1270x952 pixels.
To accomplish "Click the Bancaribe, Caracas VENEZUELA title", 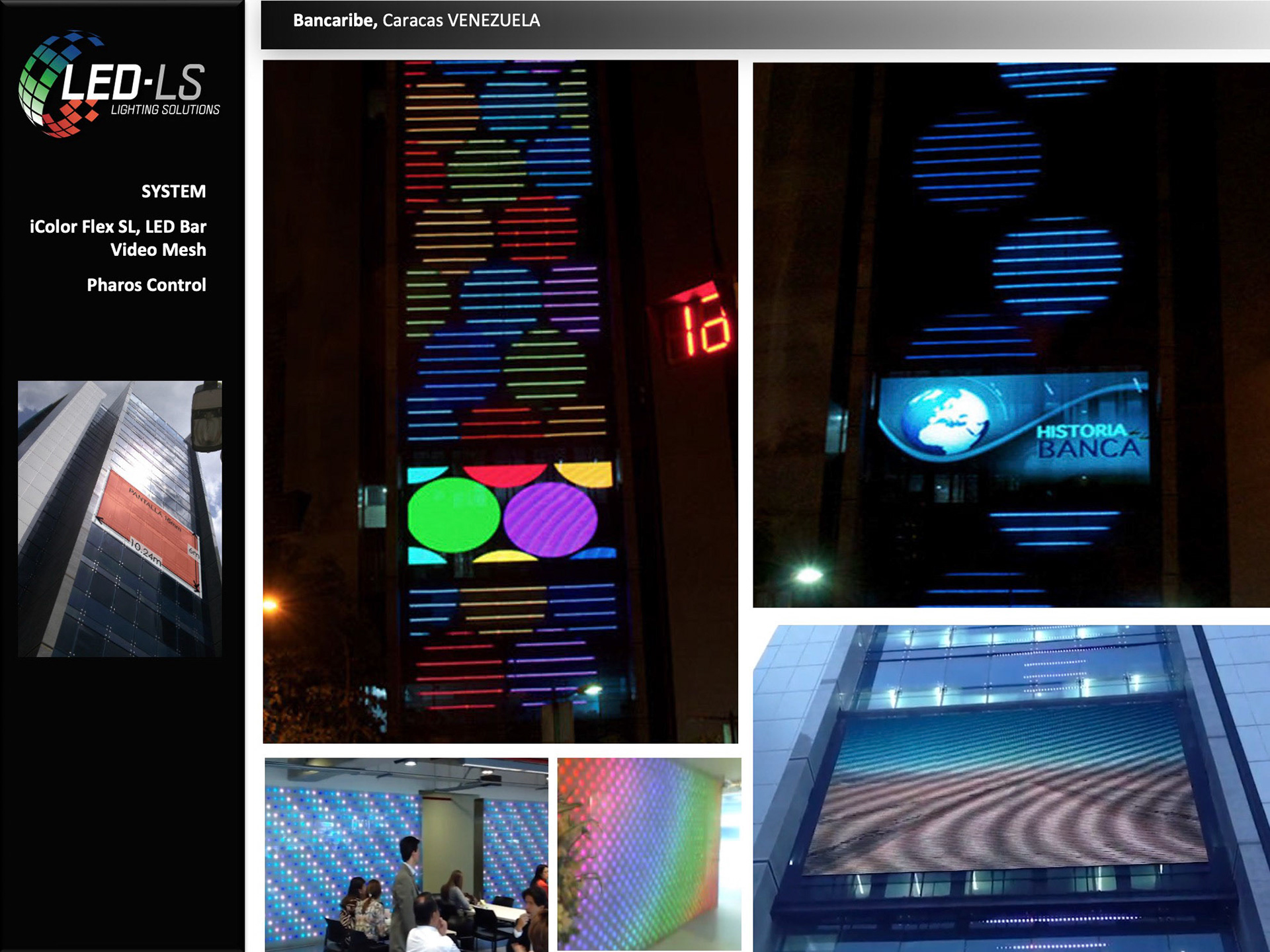I will coord(416,20).
